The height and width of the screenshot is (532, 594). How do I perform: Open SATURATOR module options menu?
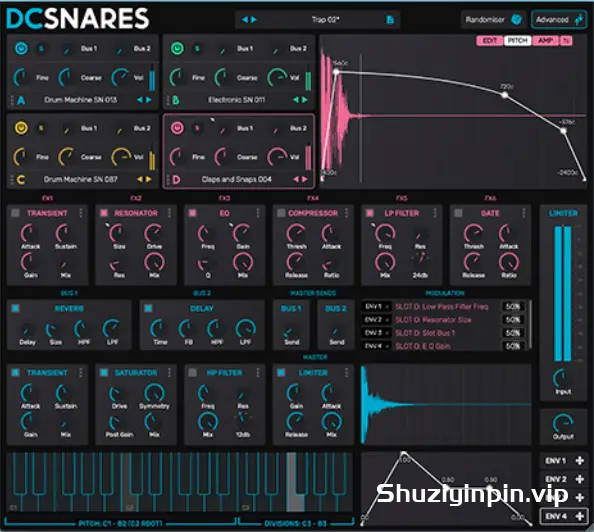169,372
